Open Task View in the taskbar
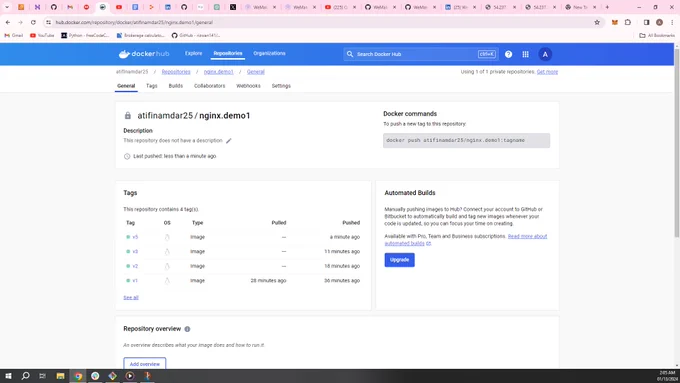680x383 pixels. click(42, 376)
